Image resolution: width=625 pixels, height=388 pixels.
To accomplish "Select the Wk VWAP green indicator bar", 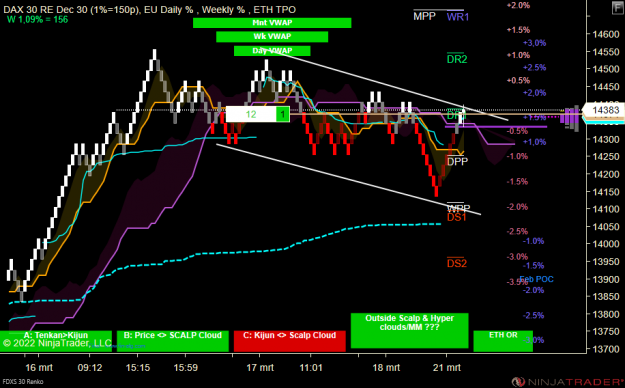I will click(x=272, y=37).
